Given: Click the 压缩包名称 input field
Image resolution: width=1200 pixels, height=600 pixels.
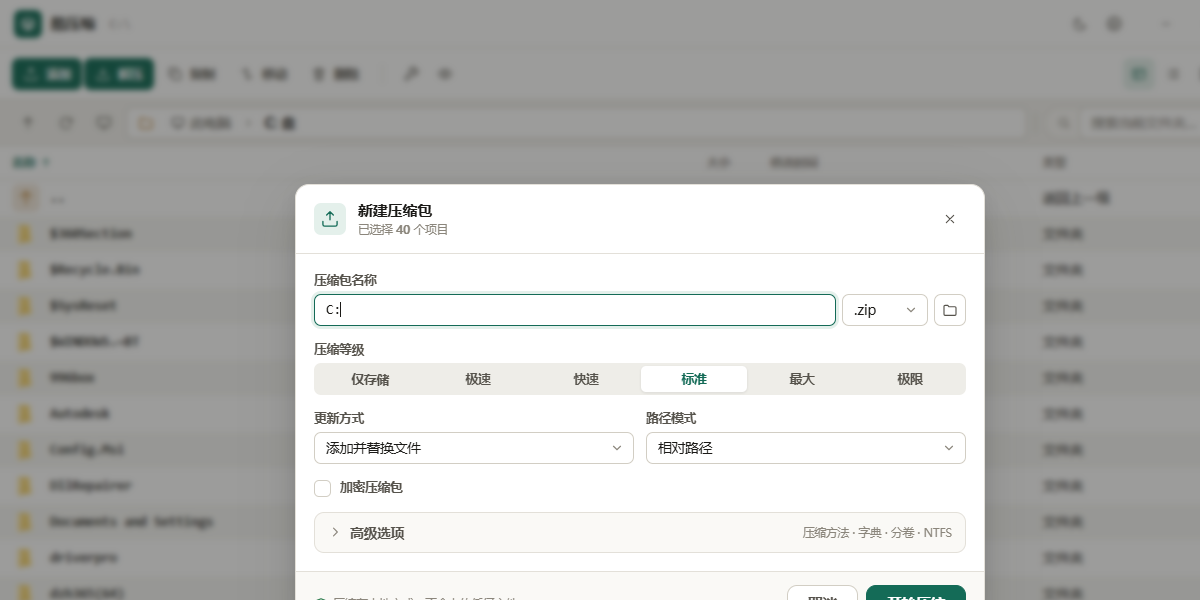Looking at the screenshot, I should pyautogui.click(x=575, y=310).
